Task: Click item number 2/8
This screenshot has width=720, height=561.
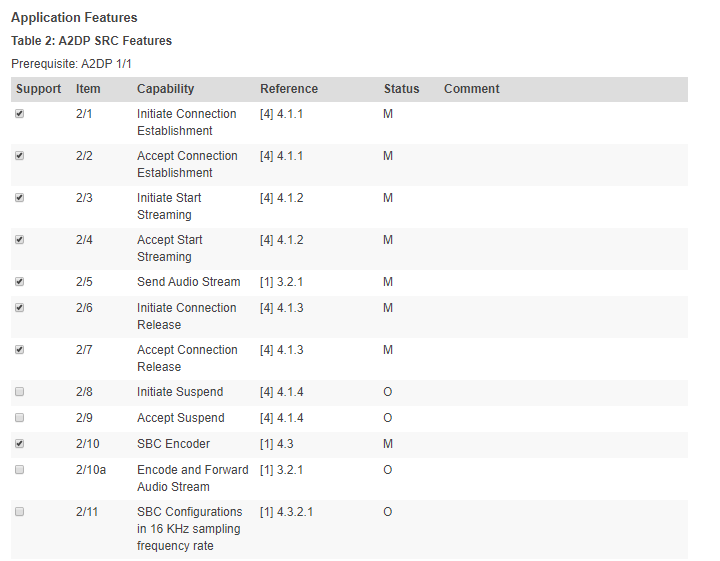Action: click(84, 392)
